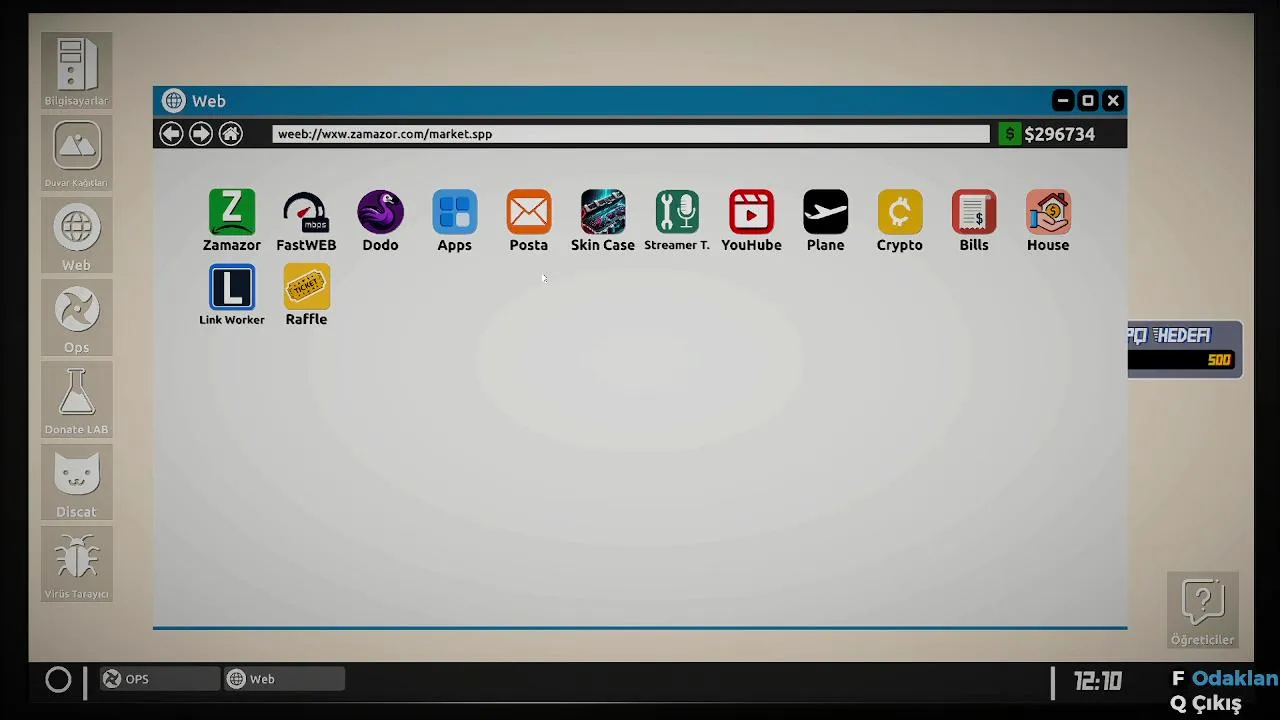Open the Öğreticiler tutorials help icon
Image resolution: width=1280 pixels, height=720 pixels.
point(1203,609)
